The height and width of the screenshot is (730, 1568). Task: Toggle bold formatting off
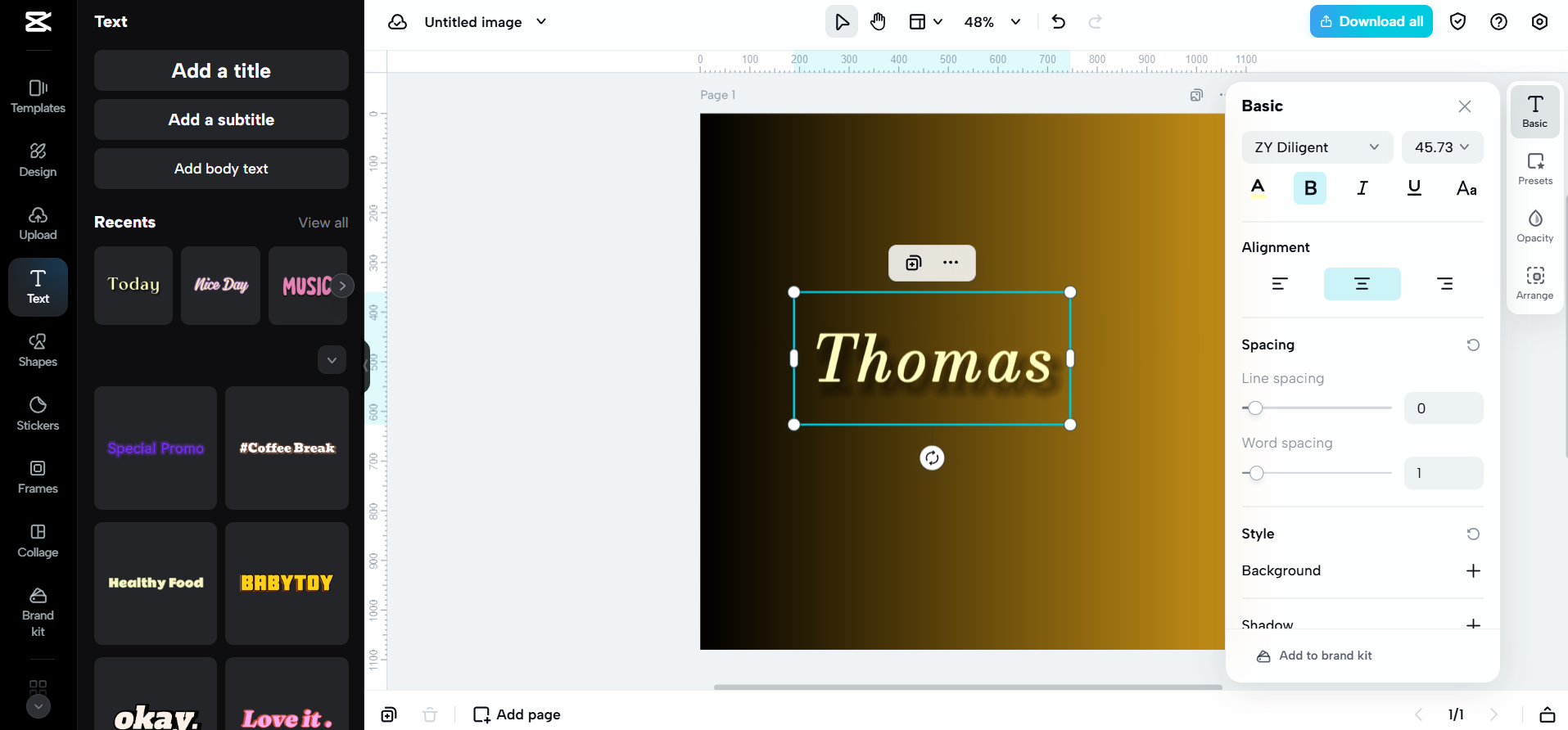[x=1310, y=188]
